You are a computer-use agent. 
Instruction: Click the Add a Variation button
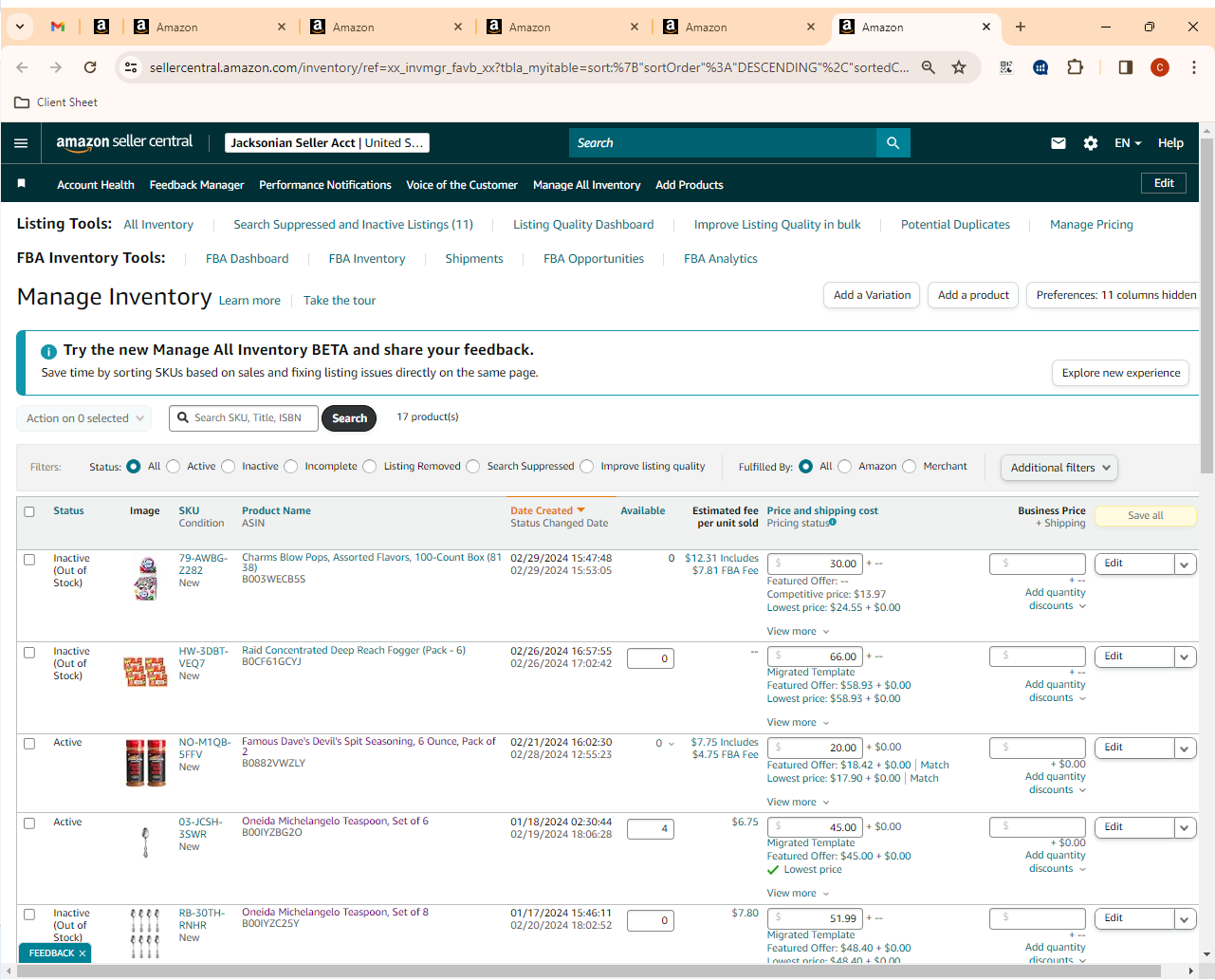(x=873, y=295)
